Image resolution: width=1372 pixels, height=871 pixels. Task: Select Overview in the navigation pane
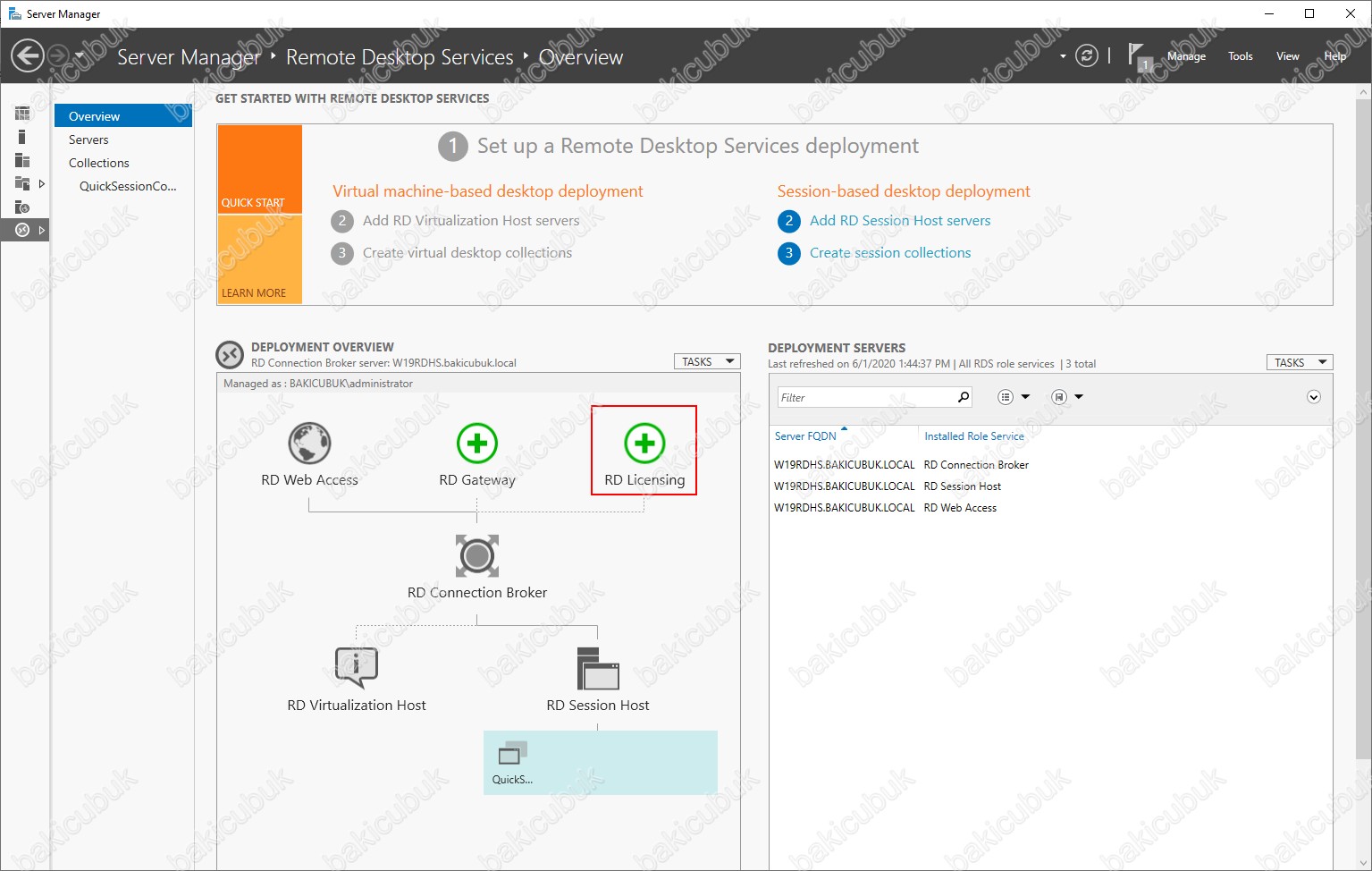123,116
